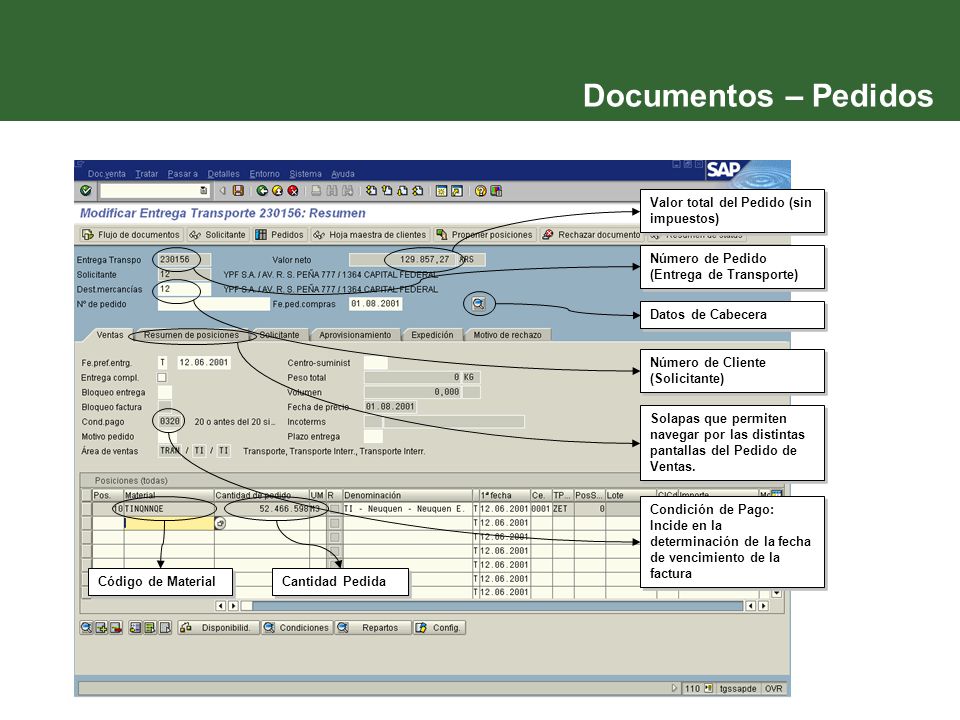
Task: Switch to the Resumen de posiciones tab
Action: click(x=191, y=335)
